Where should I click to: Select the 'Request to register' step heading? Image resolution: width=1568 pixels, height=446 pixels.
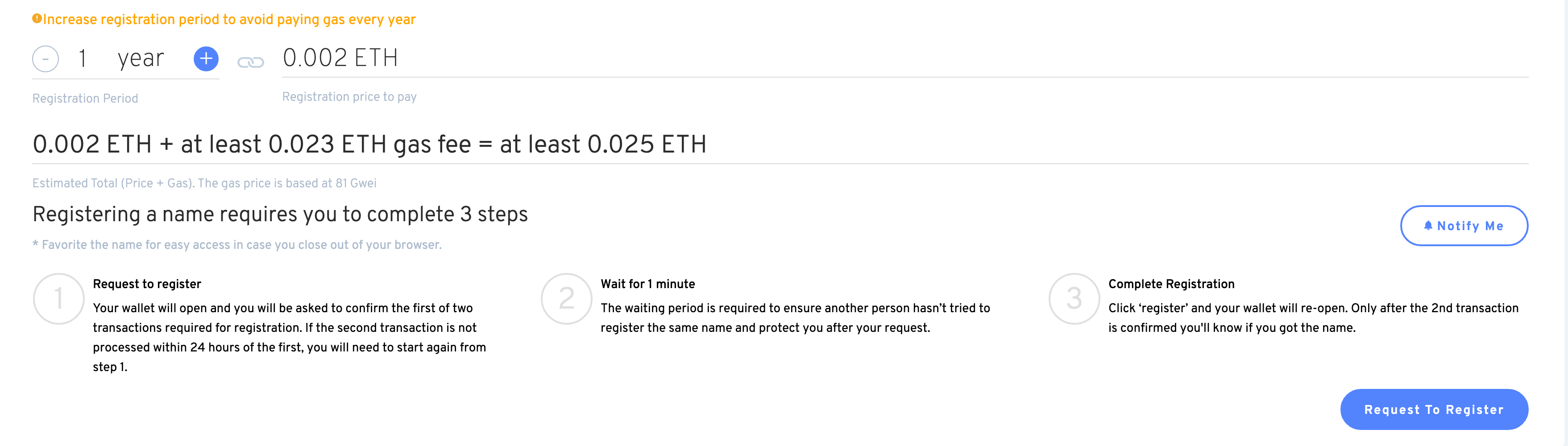(147, 284)
